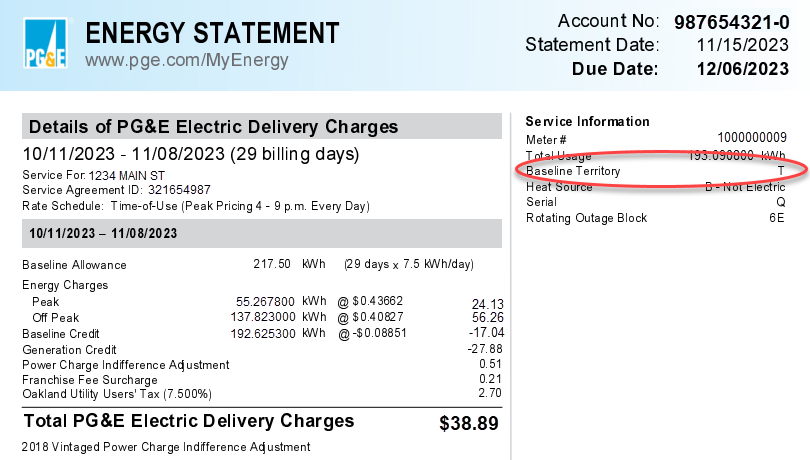This screenshot has width=810, height=460.
Task: Click the Meter # value 1000000009
Action: click(x=751, y=138)
